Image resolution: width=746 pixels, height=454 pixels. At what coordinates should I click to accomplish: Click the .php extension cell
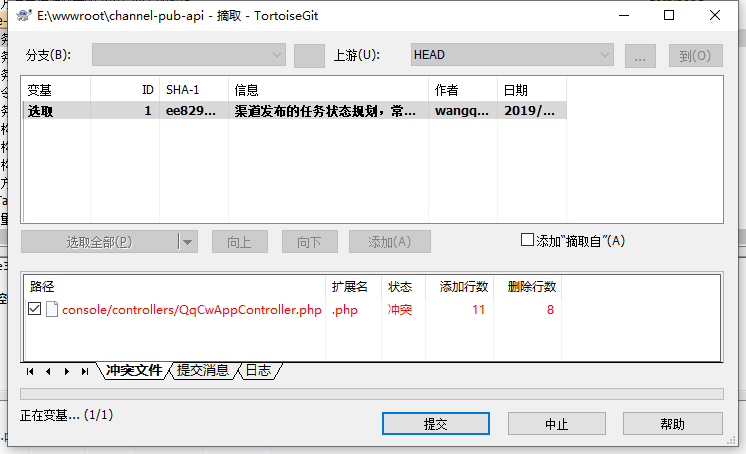(344, 310)
